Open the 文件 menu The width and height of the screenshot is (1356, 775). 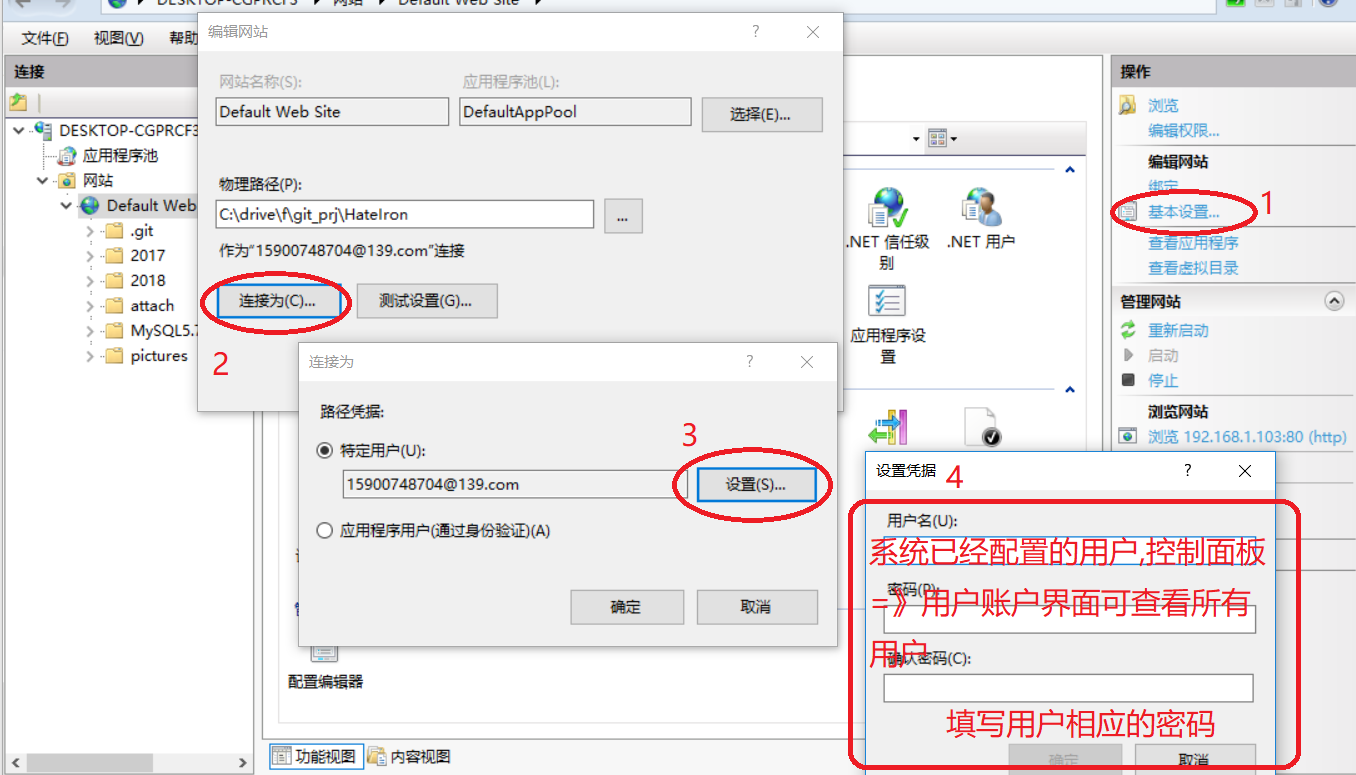[x=45, y=38]
